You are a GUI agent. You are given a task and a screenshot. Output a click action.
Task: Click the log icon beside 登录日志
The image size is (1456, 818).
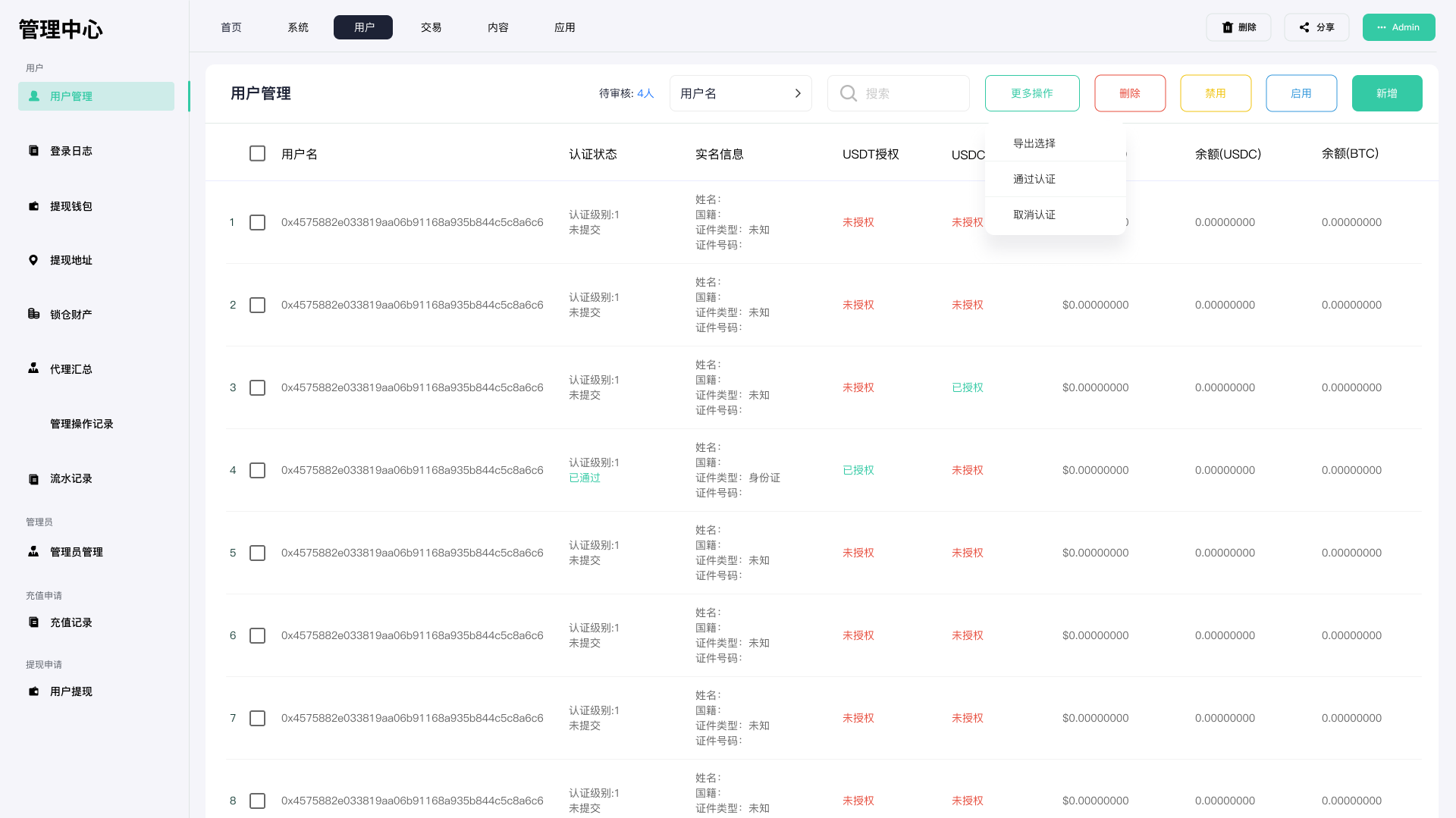point(33,151)
